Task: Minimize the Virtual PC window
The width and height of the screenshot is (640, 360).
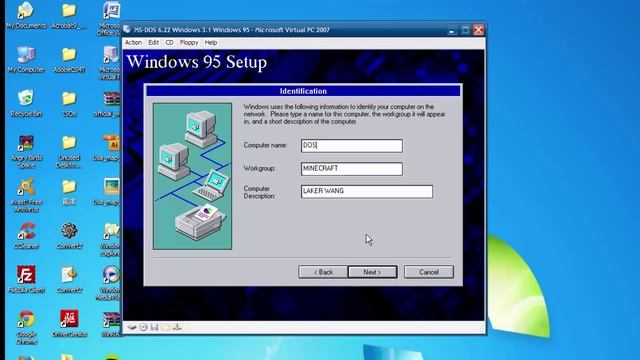Action: (x=452, y=30)
